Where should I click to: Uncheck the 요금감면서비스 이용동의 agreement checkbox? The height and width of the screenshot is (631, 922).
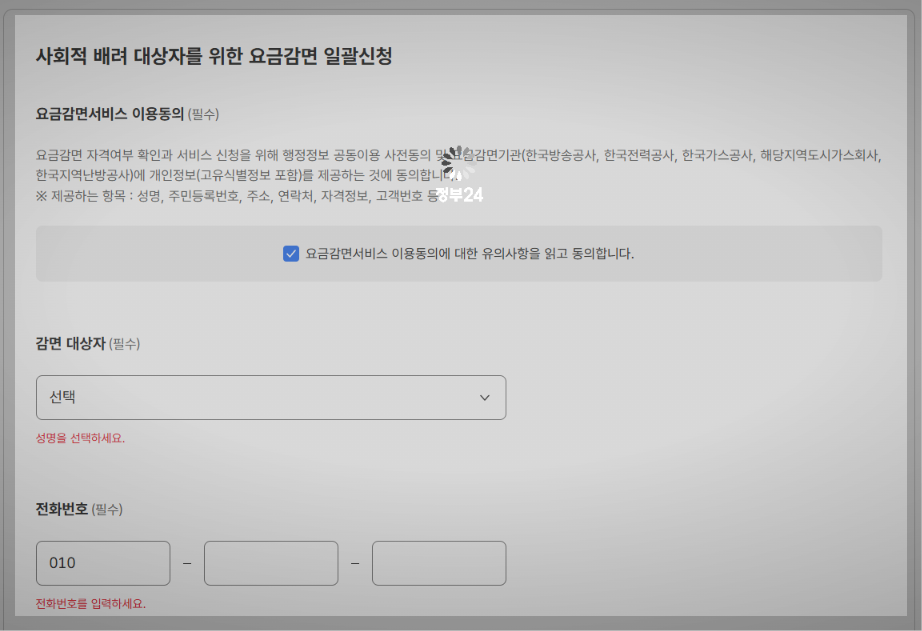(290, 253)
